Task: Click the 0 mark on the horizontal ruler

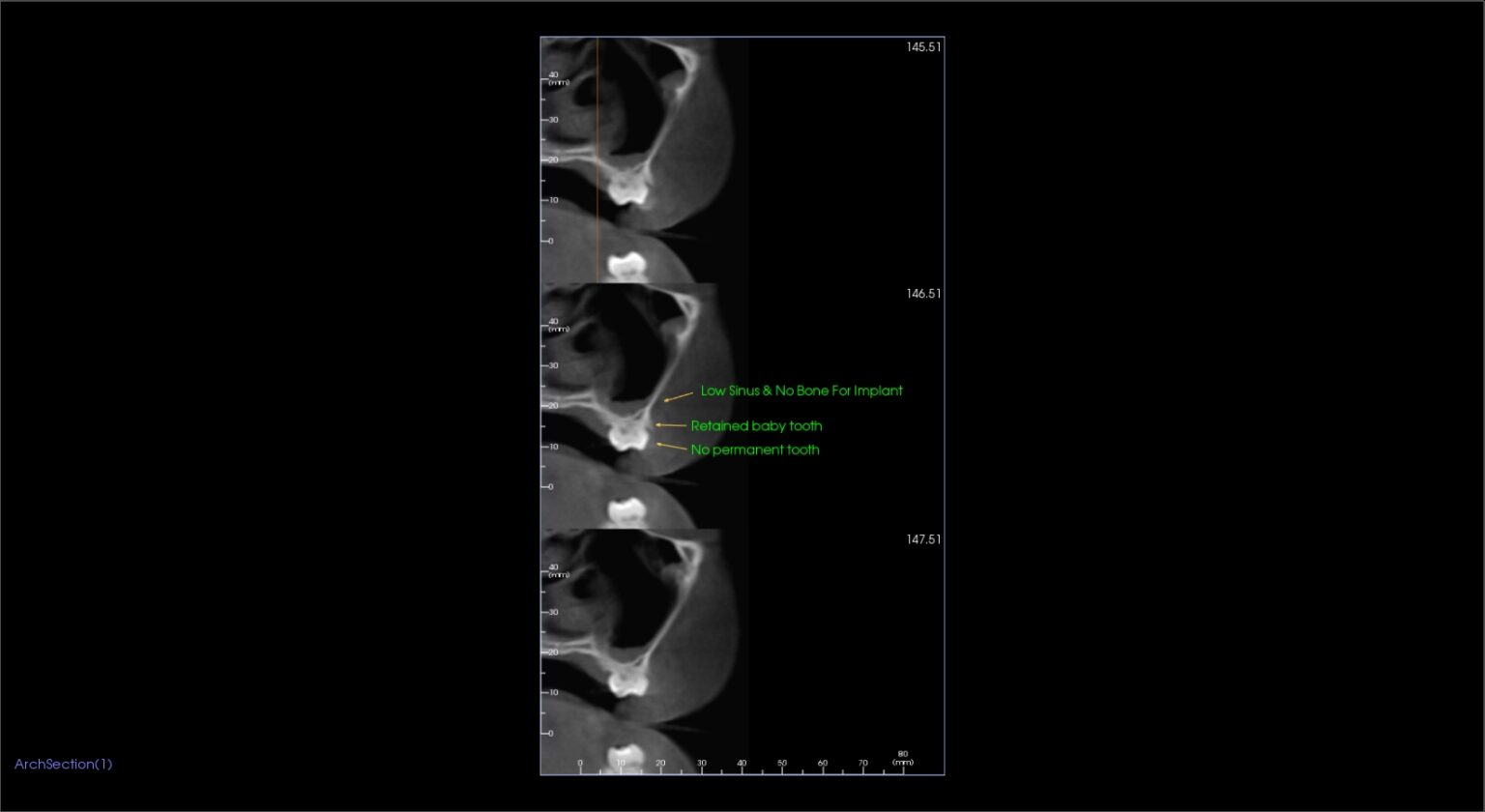Action: click(x=580, y=761)
